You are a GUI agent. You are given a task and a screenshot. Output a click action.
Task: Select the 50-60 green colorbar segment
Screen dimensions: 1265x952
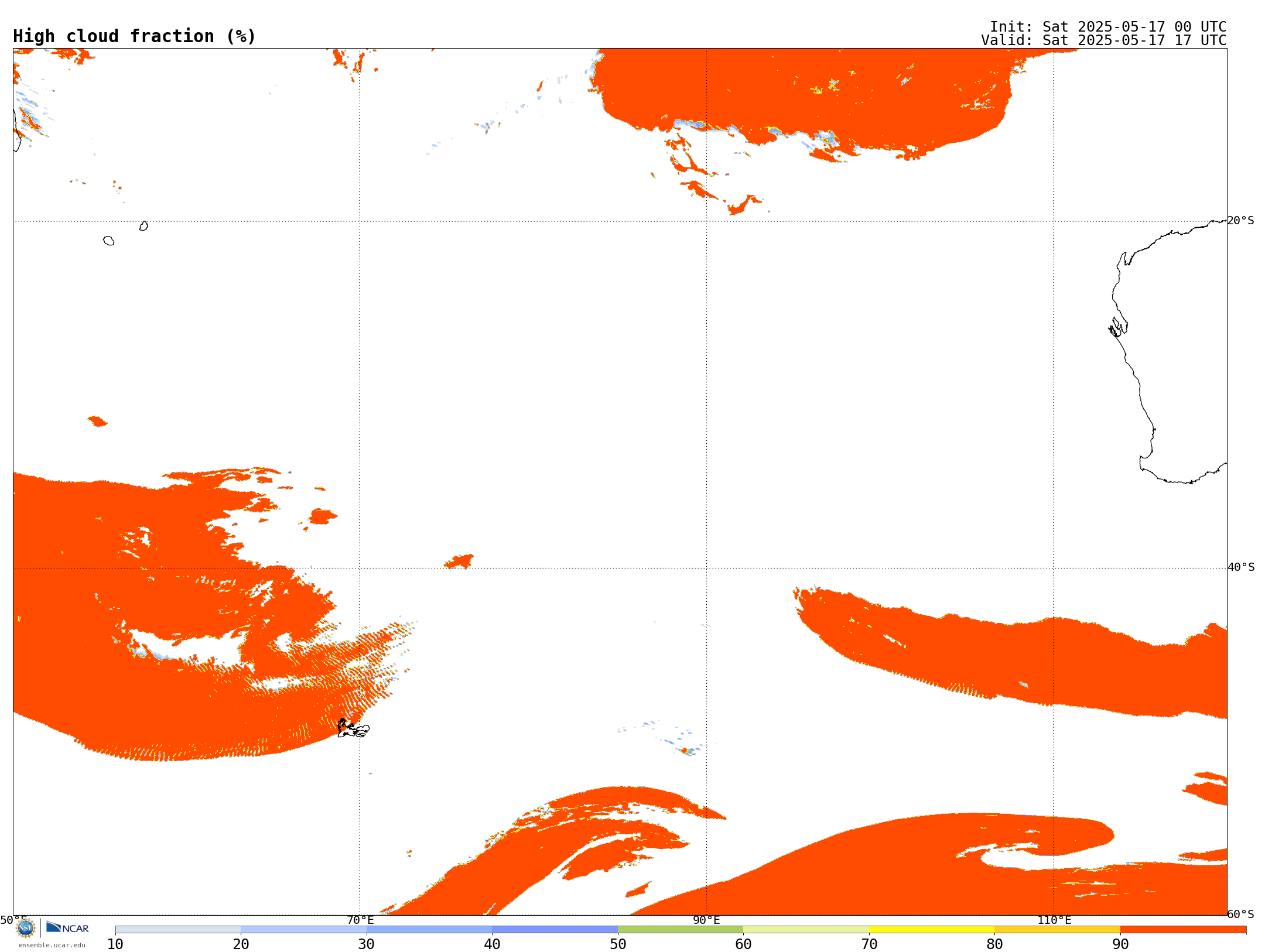point(681,930)
